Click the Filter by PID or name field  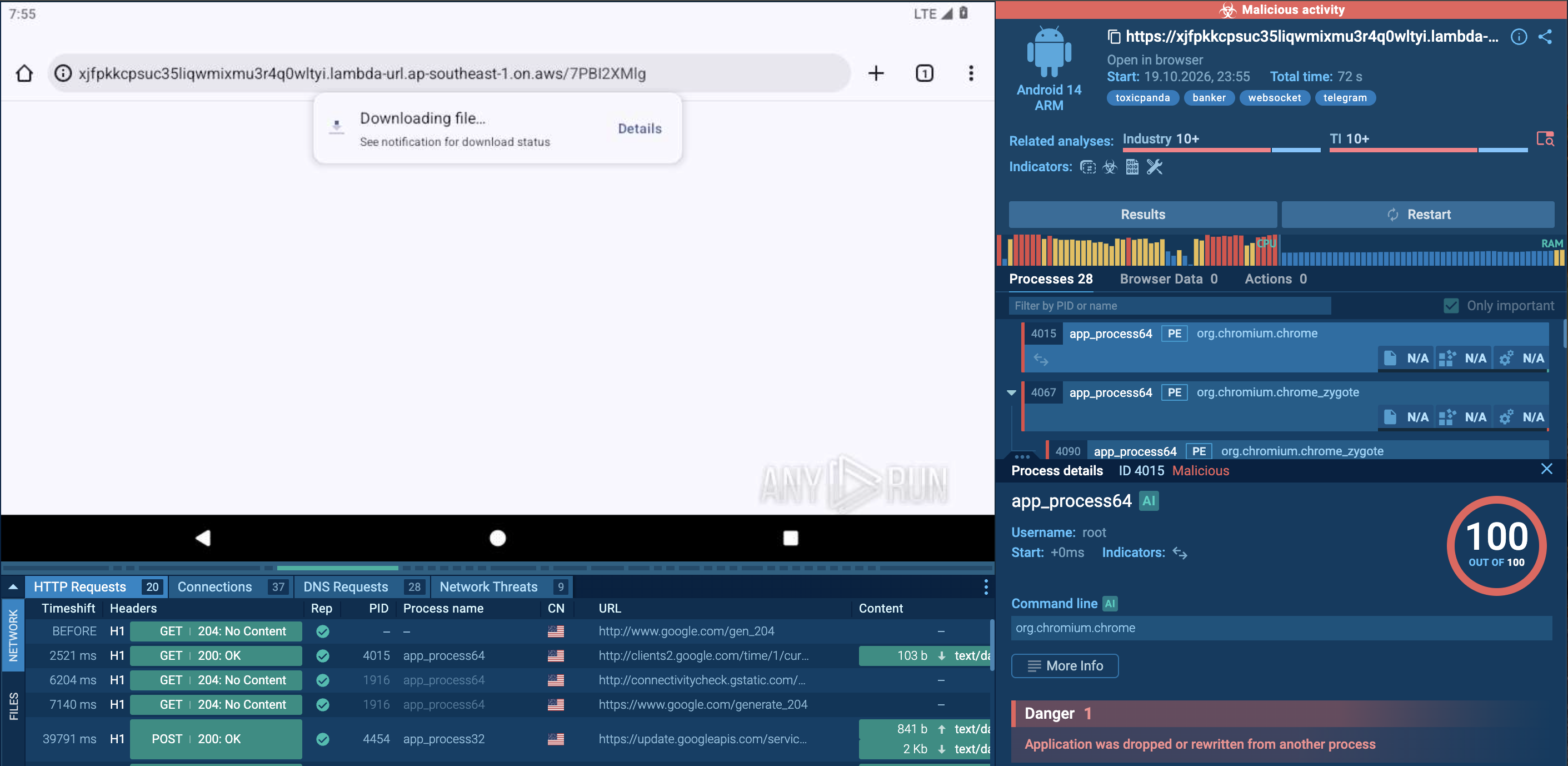pyautogui.click(x=1169, y=306)
